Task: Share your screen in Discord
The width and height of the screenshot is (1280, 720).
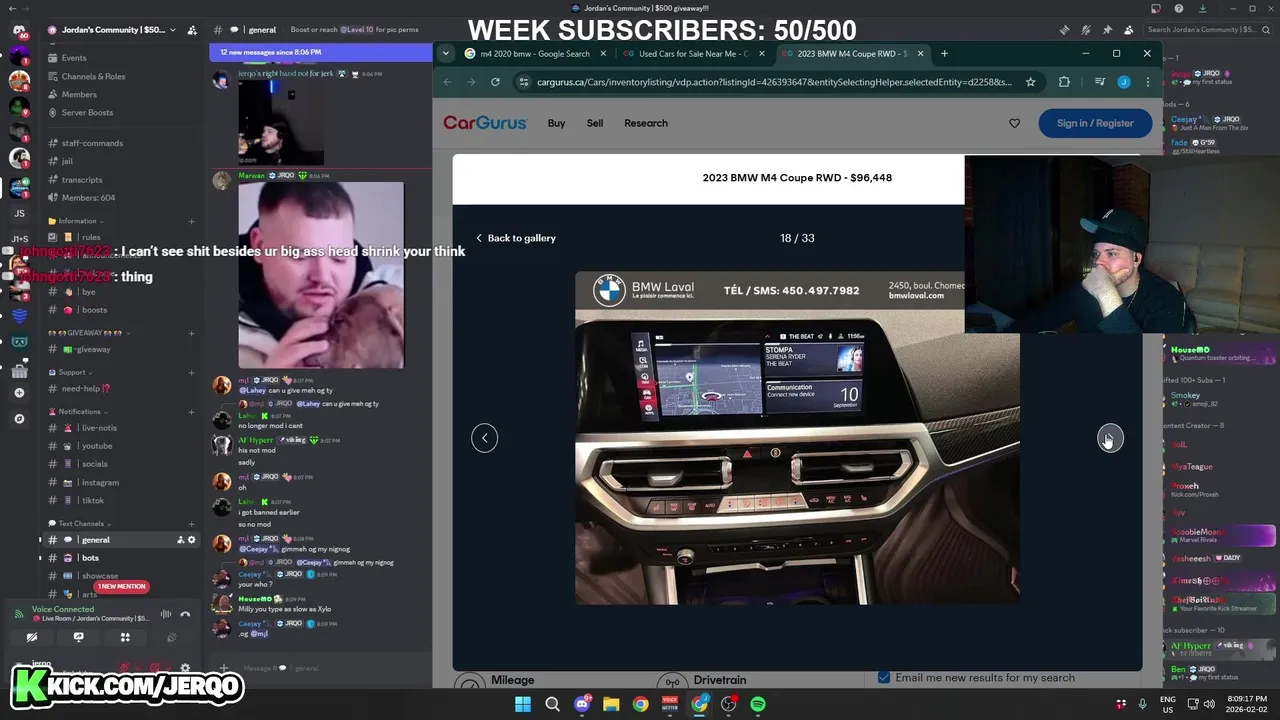Action: point(78,637)
